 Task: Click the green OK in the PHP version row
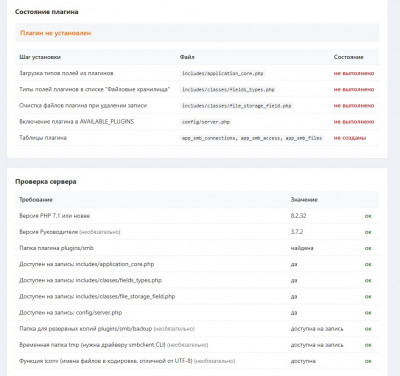pyautogui.click(x=368, y=216)
